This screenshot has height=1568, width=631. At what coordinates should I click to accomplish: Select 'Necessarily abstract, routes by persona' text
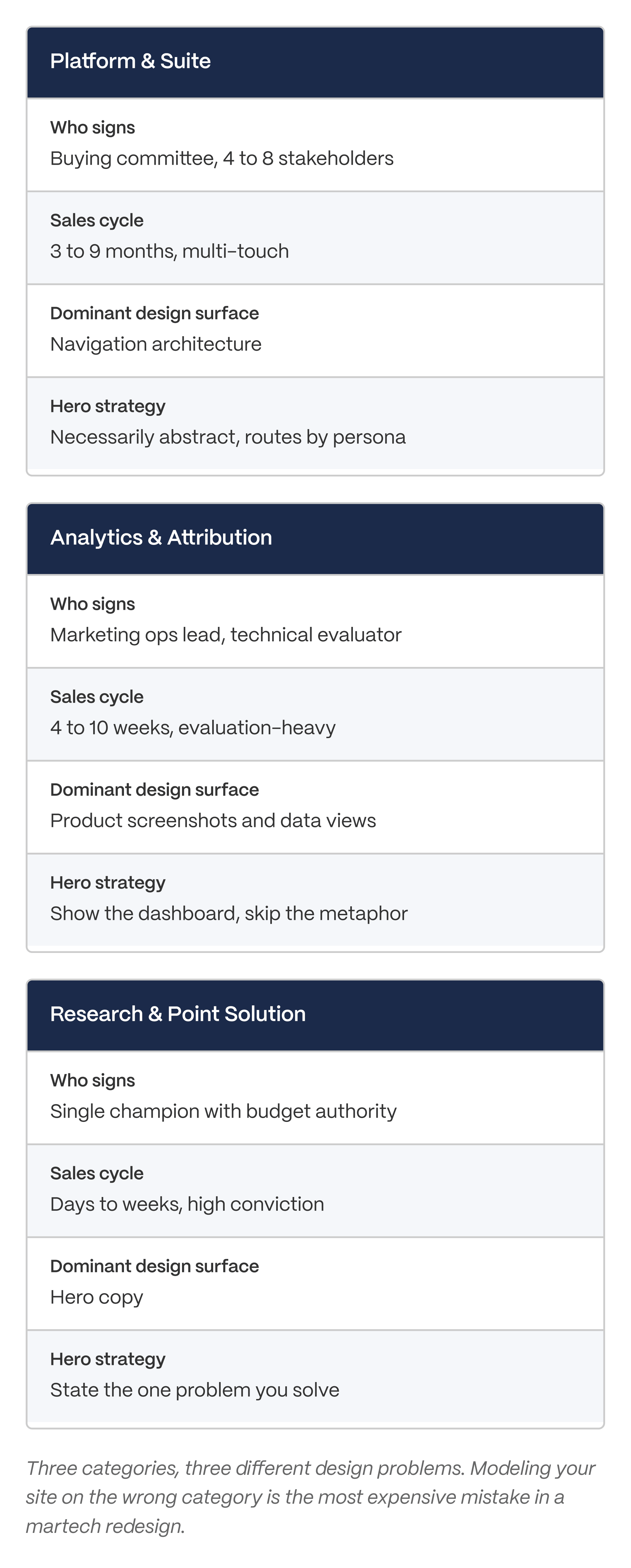[228, 437]
